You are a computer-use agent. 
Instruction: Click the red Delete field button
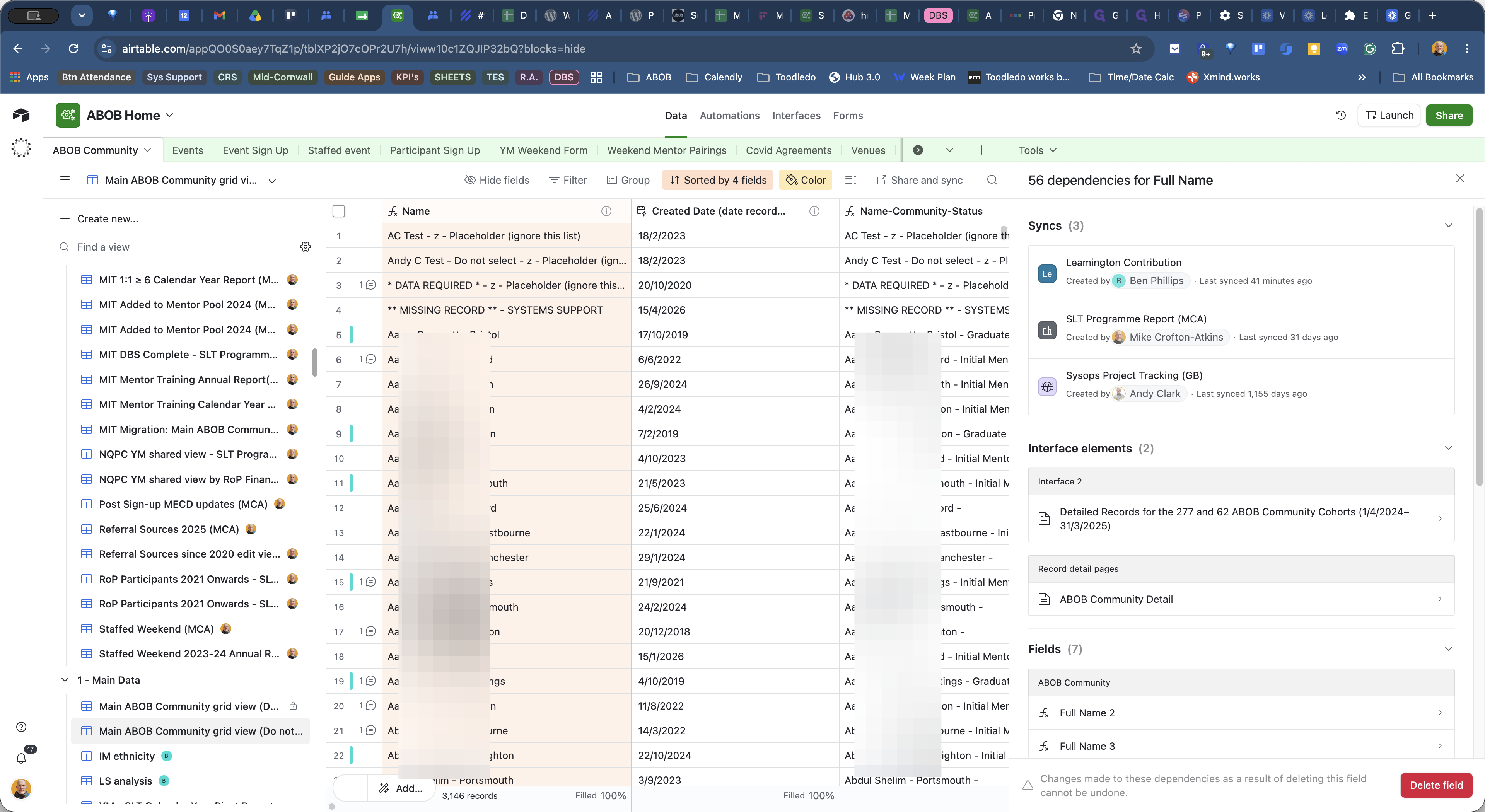[1436, 785]
